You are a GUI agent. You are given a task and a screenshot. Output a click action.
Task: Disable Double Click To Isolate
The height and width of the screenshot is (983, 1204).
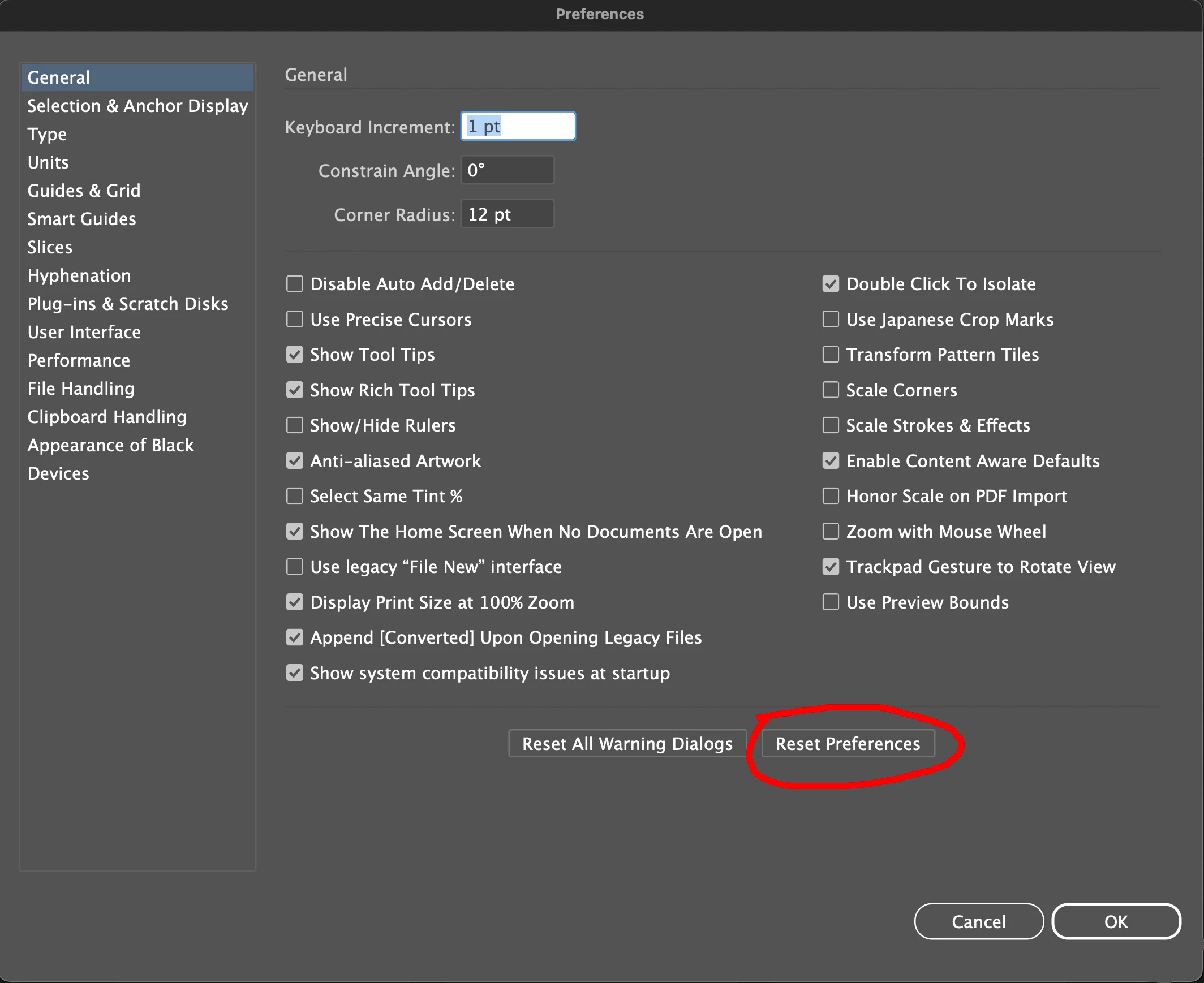(x=830, y=284)
